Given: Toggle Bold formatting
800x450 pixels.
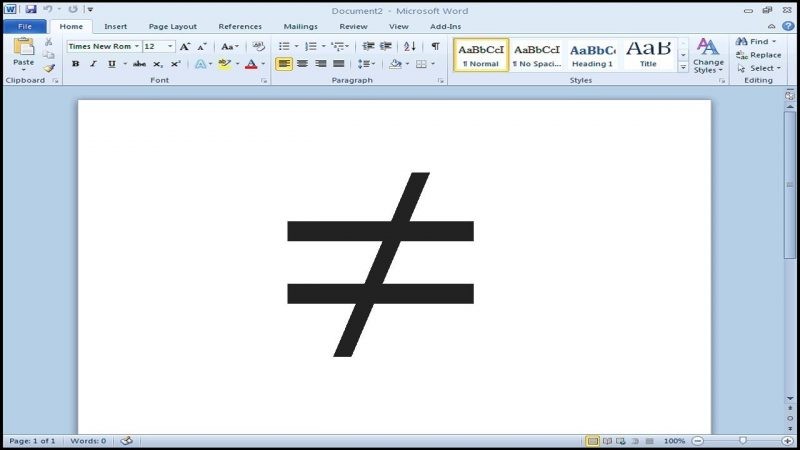Looking at the screenshot, I should coord(76,64).
